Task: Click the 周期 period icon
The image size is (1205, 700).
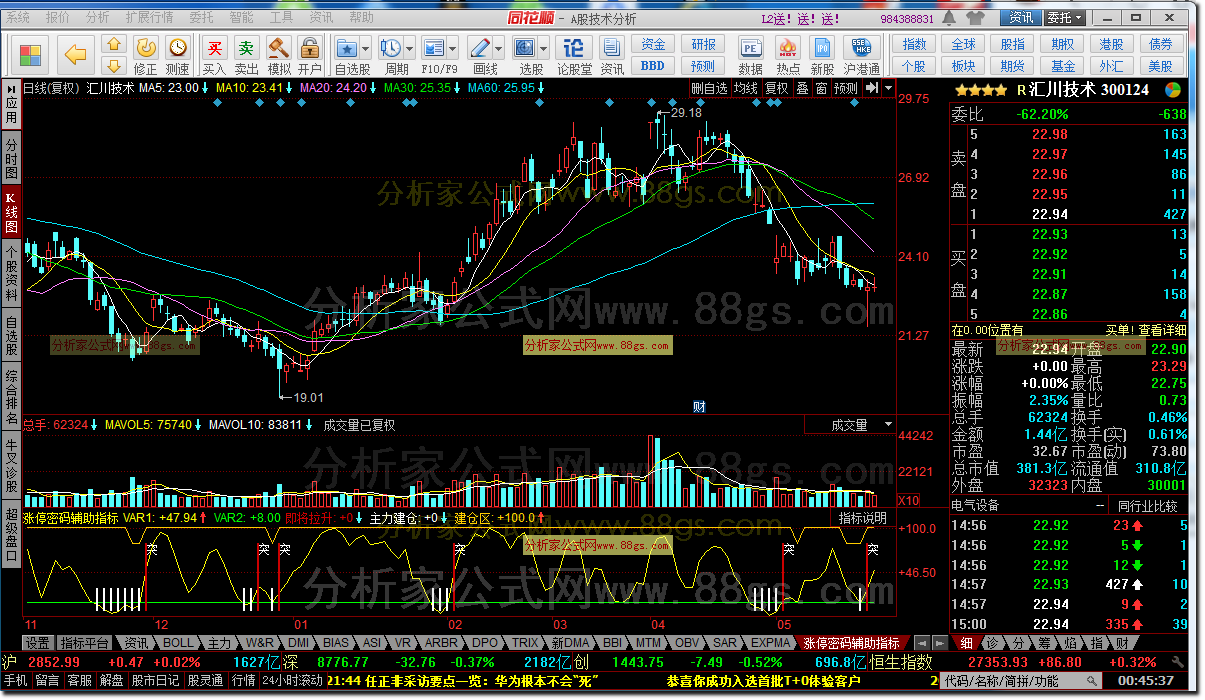Action: [x=391, y=47]
